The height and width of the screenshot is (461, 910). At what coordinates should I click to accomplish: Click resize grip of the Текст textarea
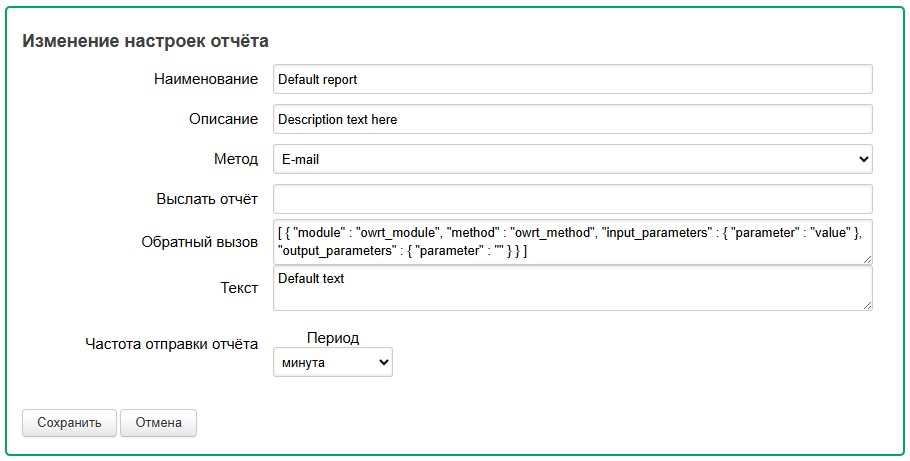(x=866, y=304)
